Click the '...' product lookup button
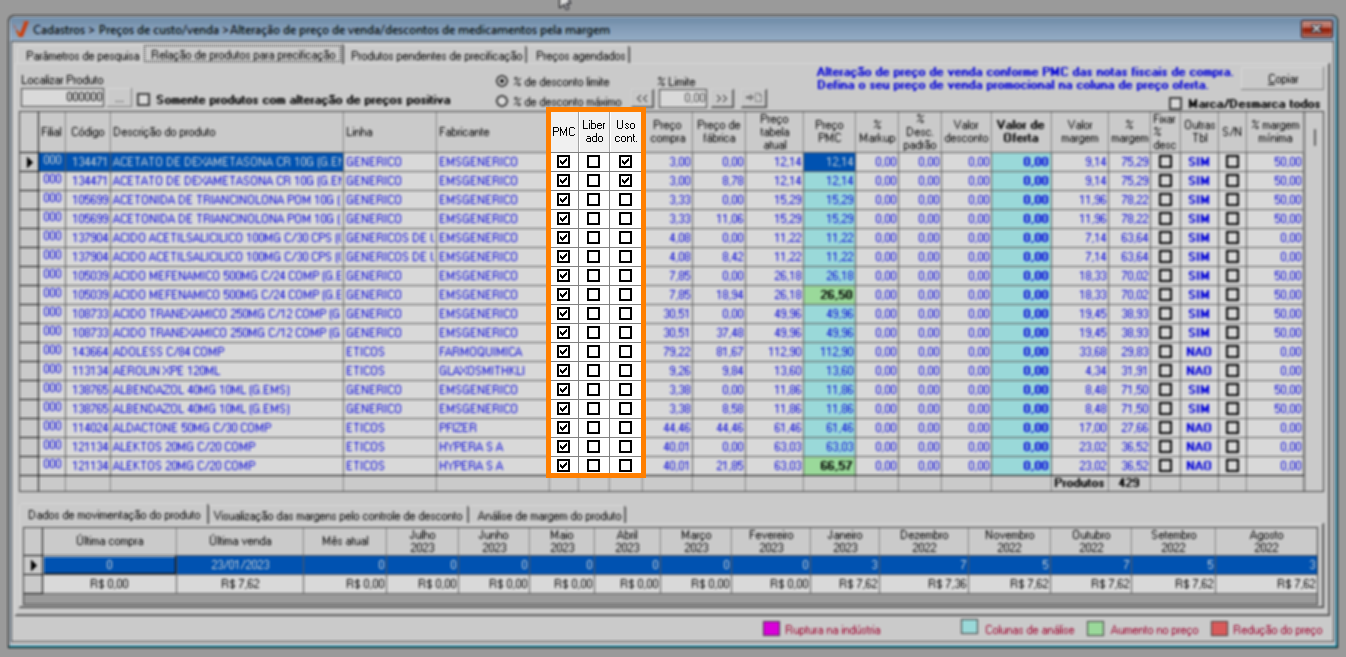 tap(118, 99)
